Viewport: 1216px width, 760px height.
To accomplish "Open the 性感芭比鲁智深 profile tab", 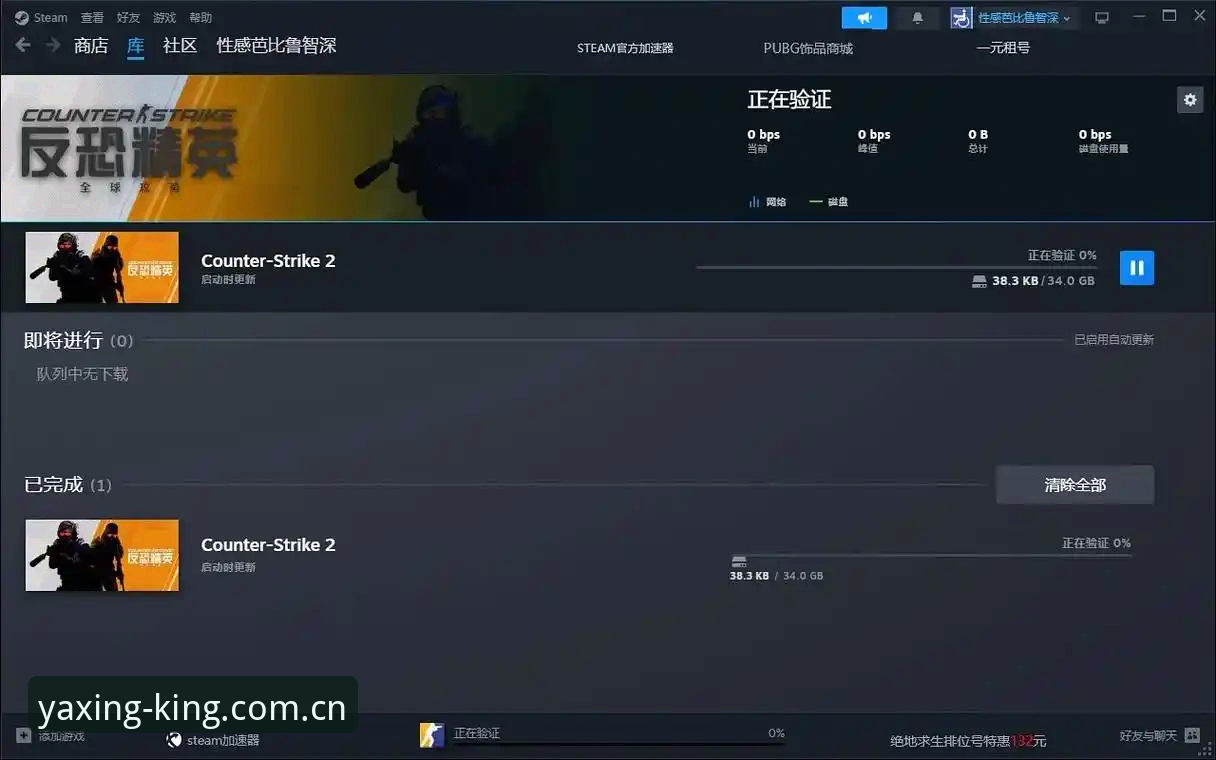I will tap(276, 46).
